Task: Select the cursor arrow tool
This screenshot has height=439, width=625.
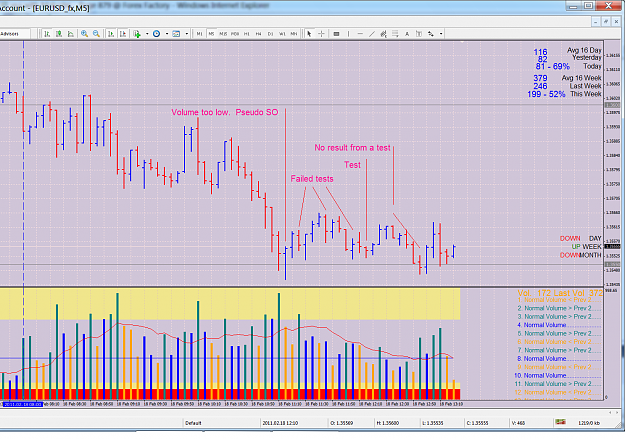Action: coord(309,34)
